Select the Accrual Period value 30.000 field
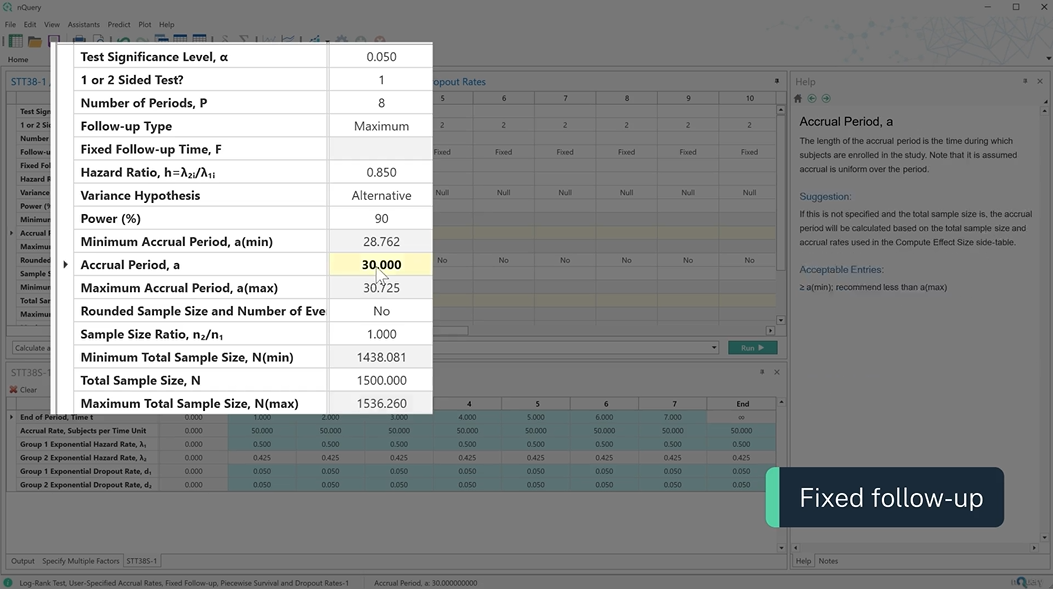Screen dimensions: 1053x589 tap(381, 265)
